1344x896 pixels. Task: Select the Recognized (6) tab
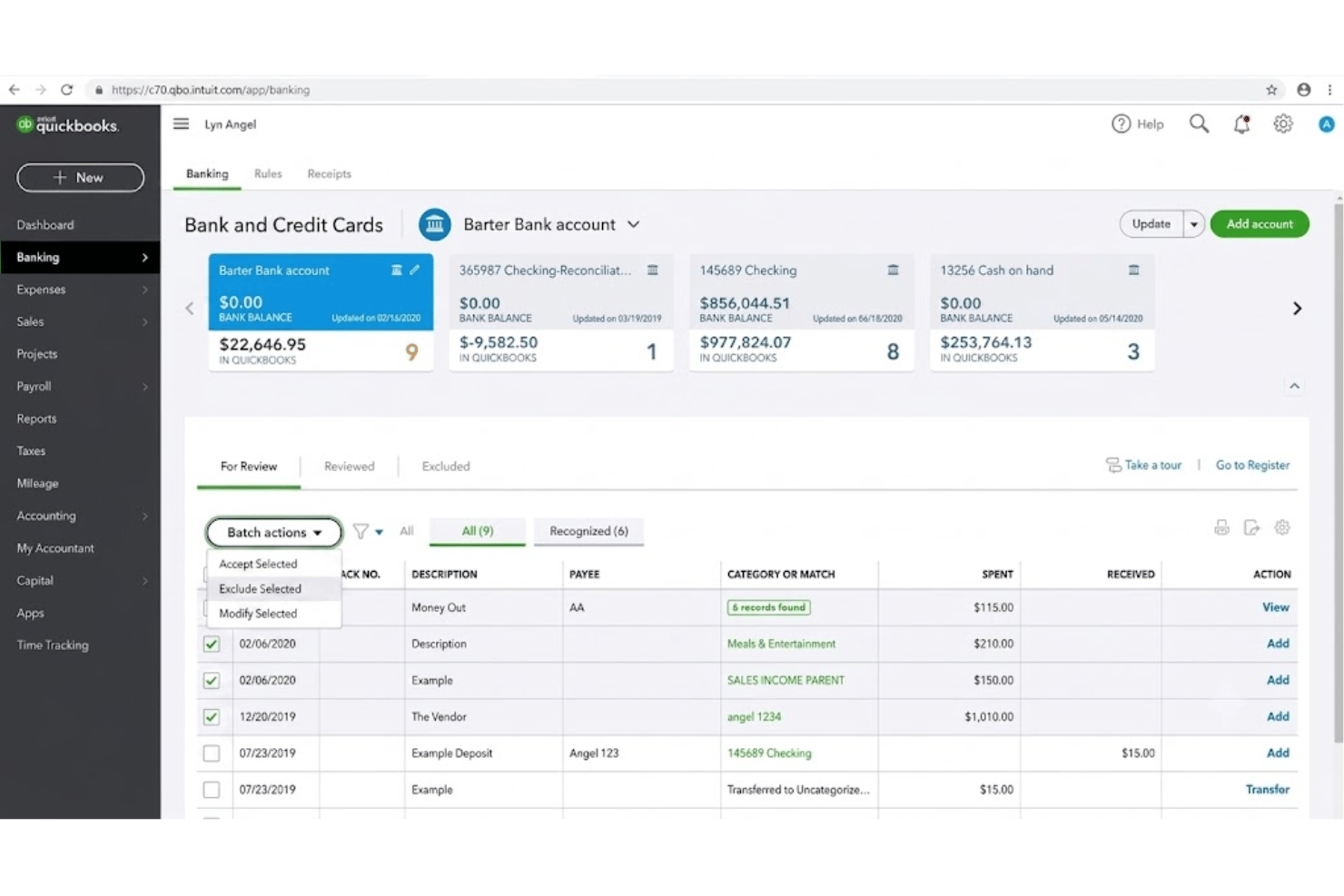tap(588, 531)
